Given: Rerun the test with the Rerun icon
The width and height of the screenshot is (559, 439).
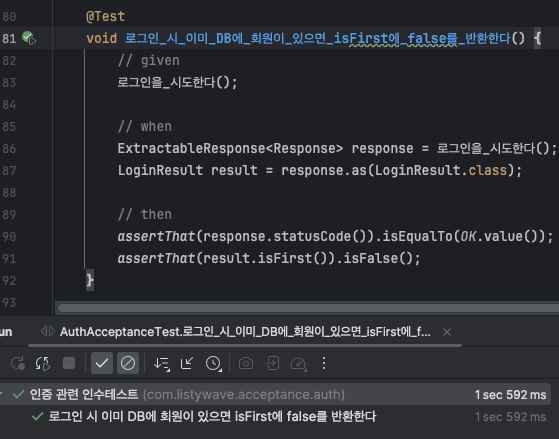Looking at the screenshot, I should 17,363.
